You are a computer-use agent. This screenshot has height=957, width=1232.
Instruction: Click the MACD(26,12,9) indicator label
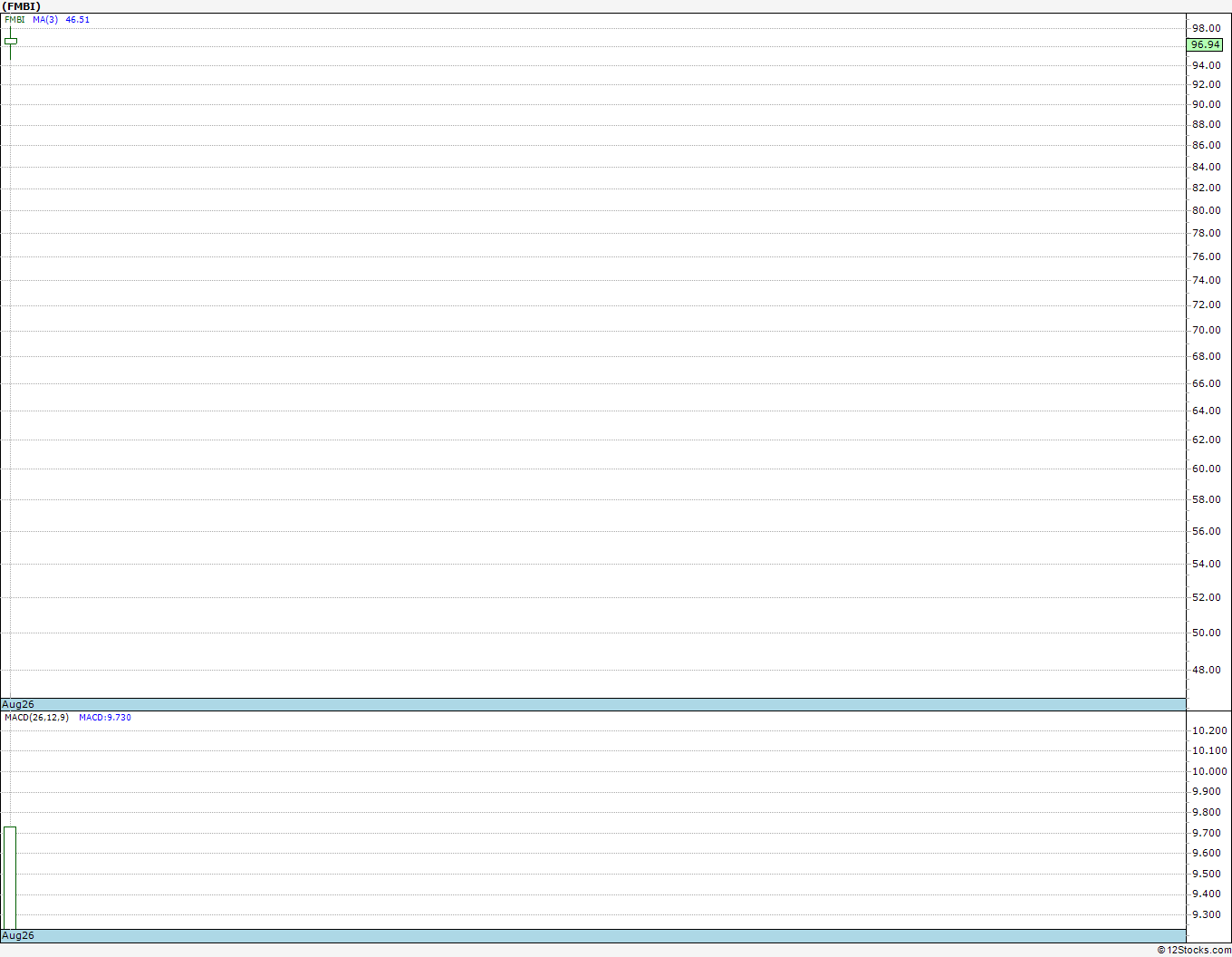pyautogui.click(x=36, y=717)
